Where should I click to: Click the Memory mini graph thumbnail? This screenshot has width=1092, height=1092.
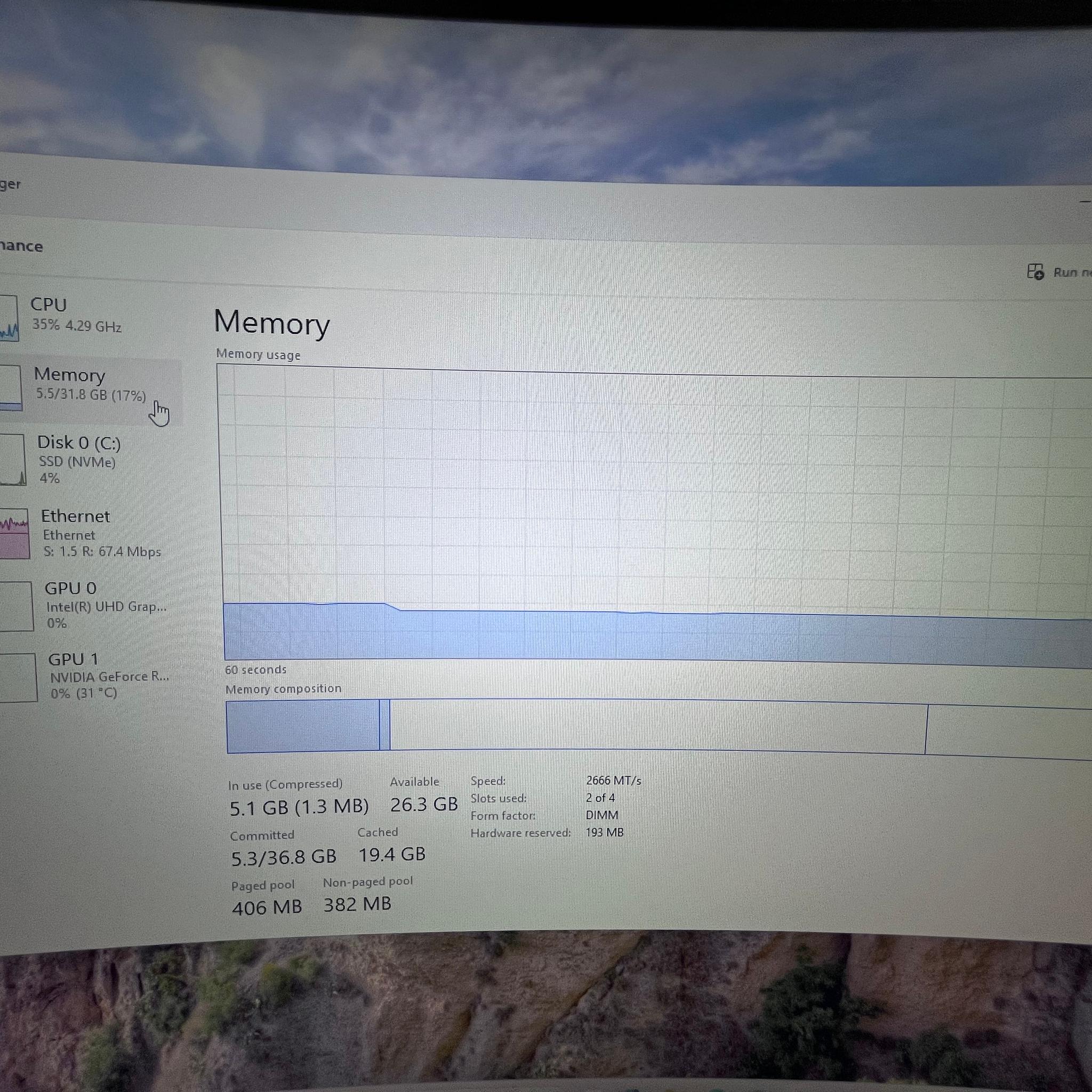[11, 388]
